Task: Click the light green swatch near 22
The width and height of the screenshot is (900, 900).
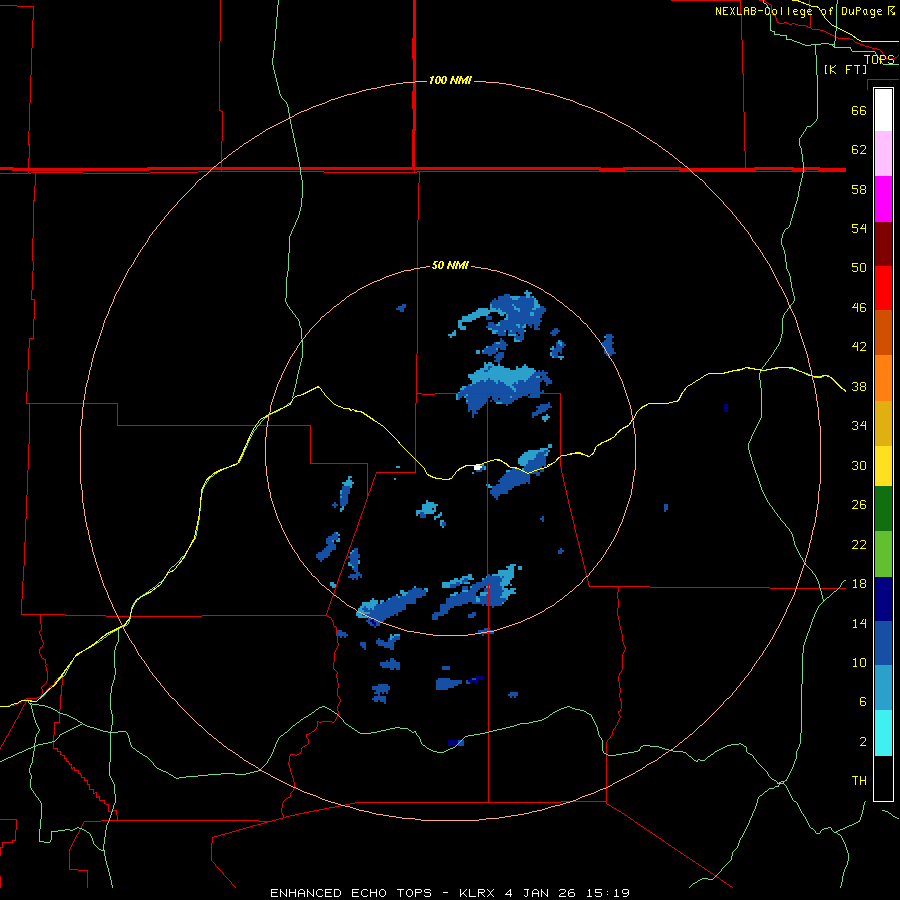Action: (883, 554)
